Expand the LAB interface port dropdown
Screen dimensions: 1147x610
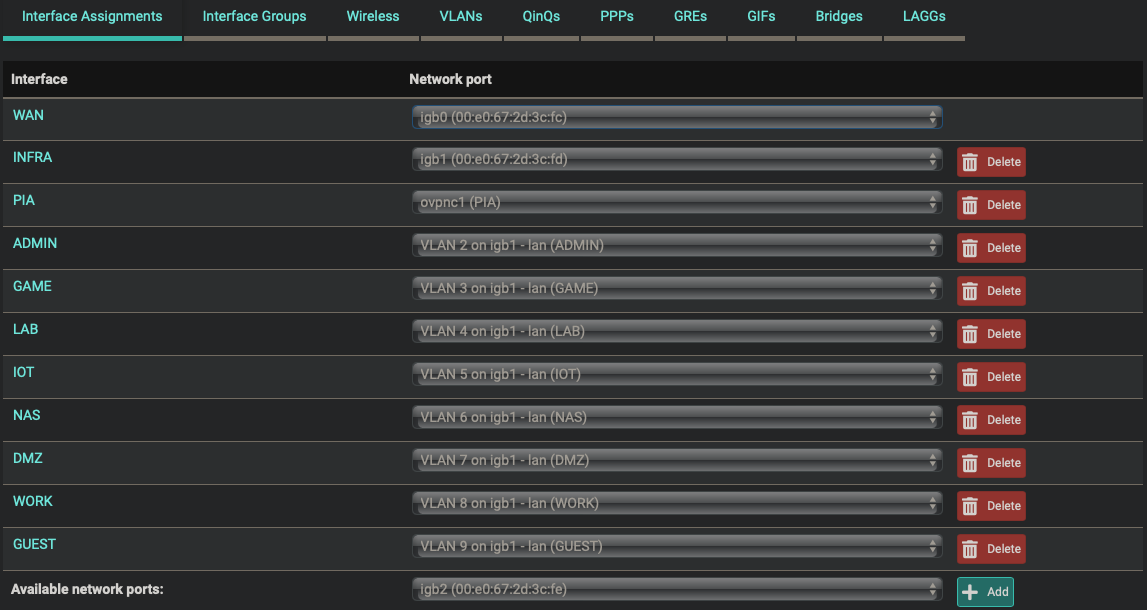[676, 331]
